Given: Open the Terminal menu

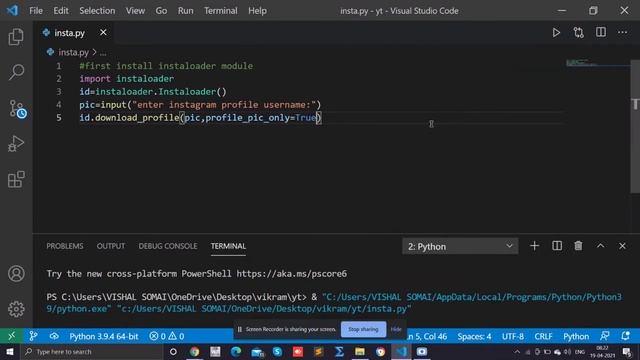Looking at the screenshot, I should 220,11.
